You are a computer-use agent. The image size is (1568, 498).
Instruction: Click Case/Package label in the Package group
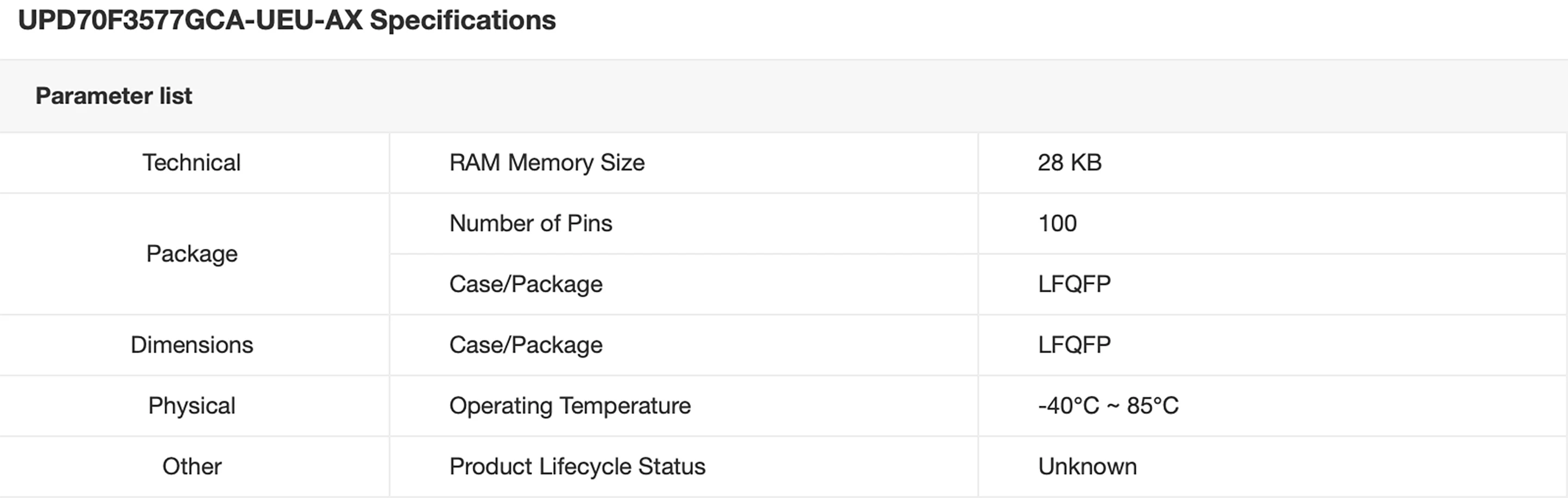tap(526, 285)
